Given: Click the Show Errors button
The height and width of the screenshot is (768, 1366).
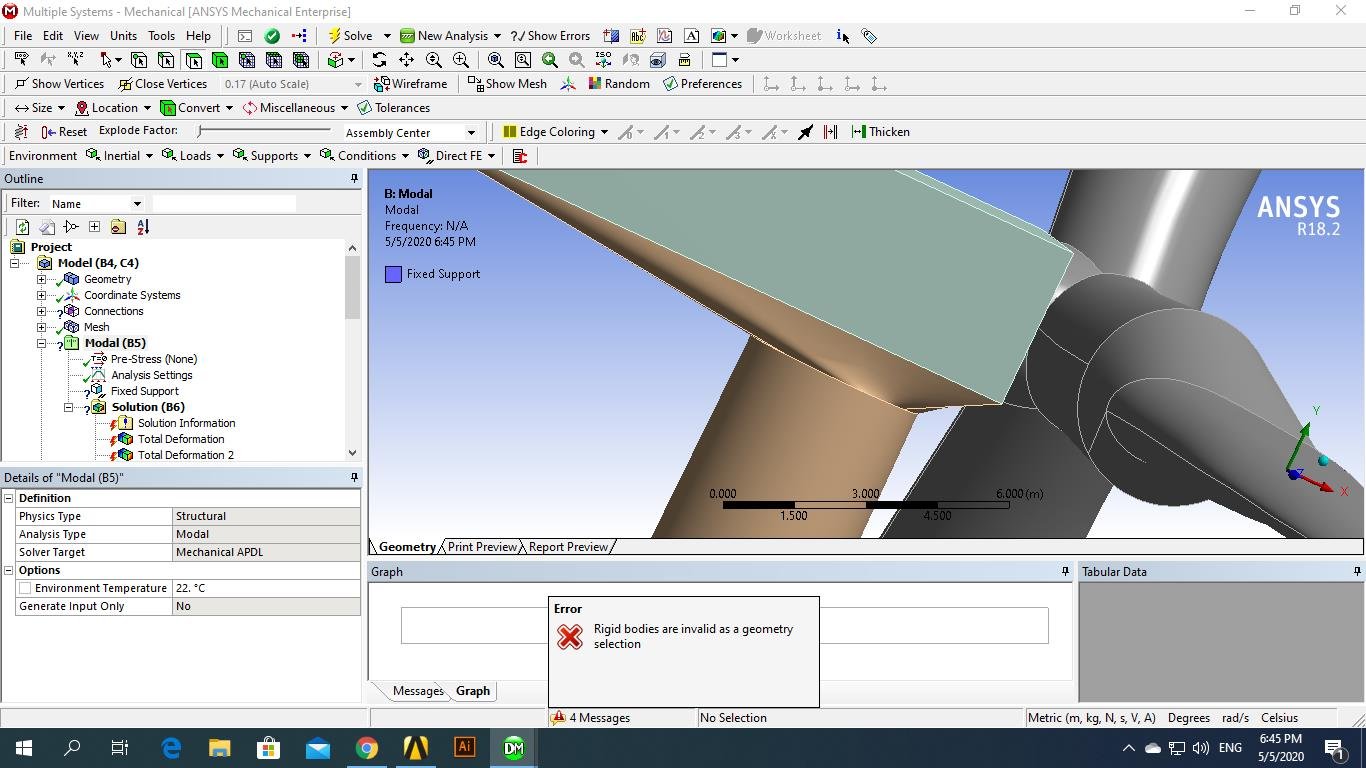Looking at the screenshot, I should pos(550,36).
